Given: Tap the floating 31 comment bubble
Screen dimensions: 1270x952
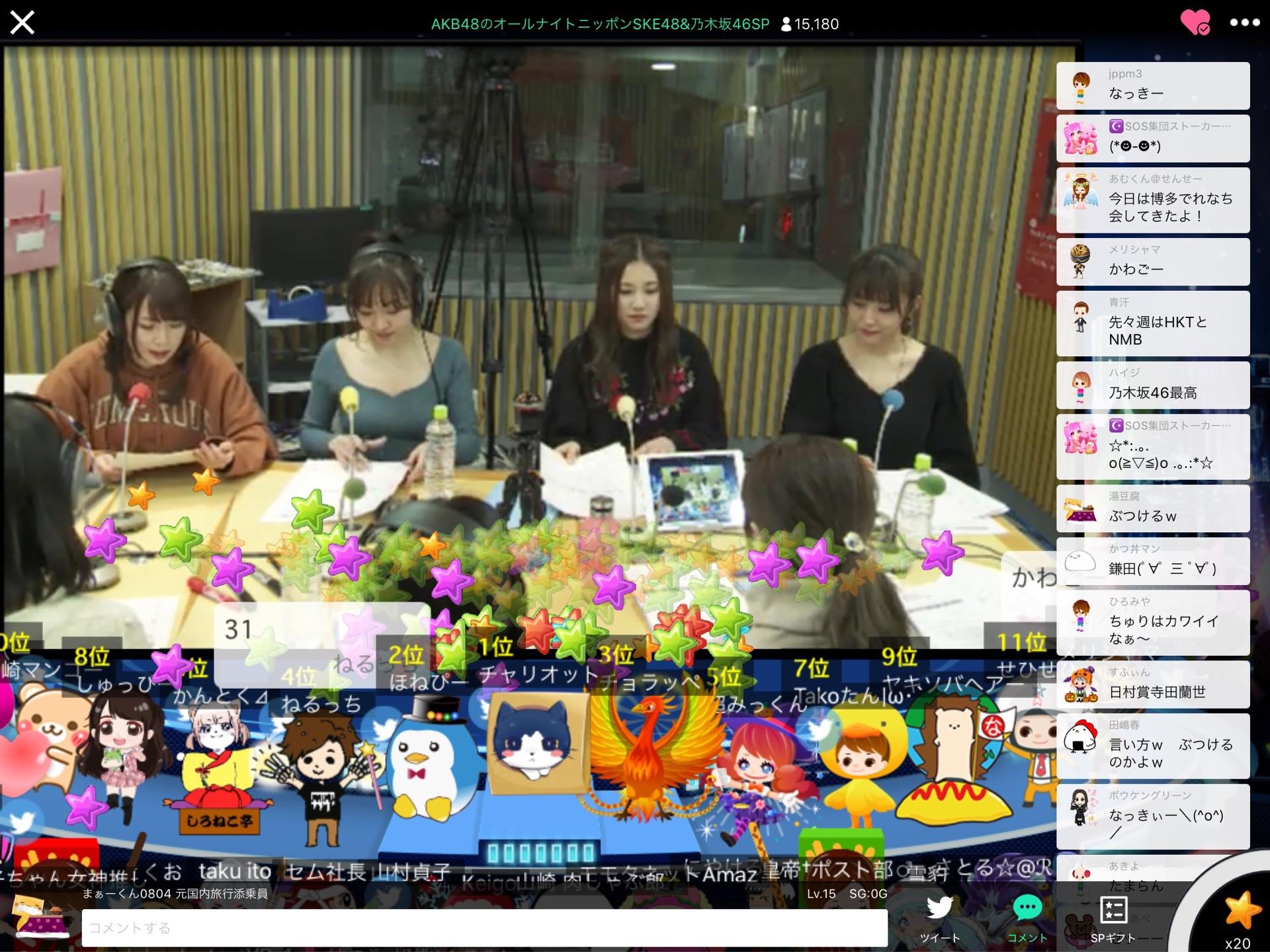Looking at the screenshot, I should (322, 645).
